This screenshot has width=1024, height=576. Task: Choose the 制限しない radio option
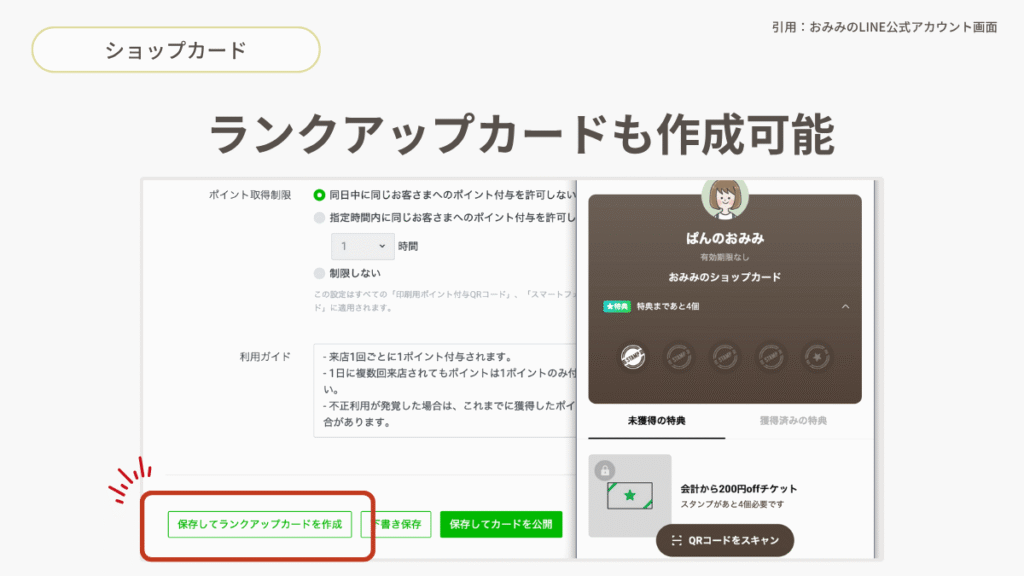[320, 273]
